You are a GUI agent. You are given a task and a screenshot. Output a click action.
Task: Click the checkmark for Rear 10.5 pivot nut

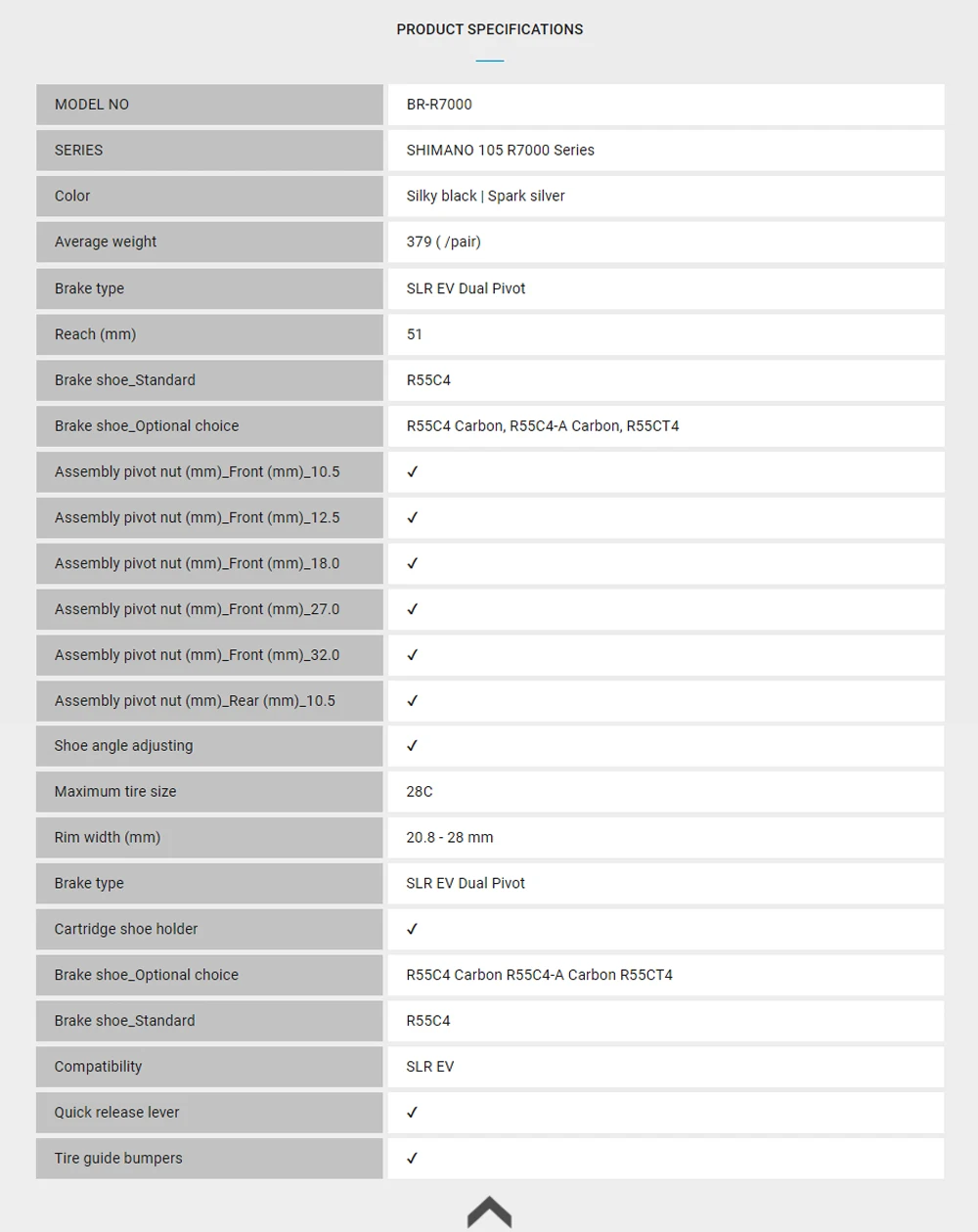412,701
